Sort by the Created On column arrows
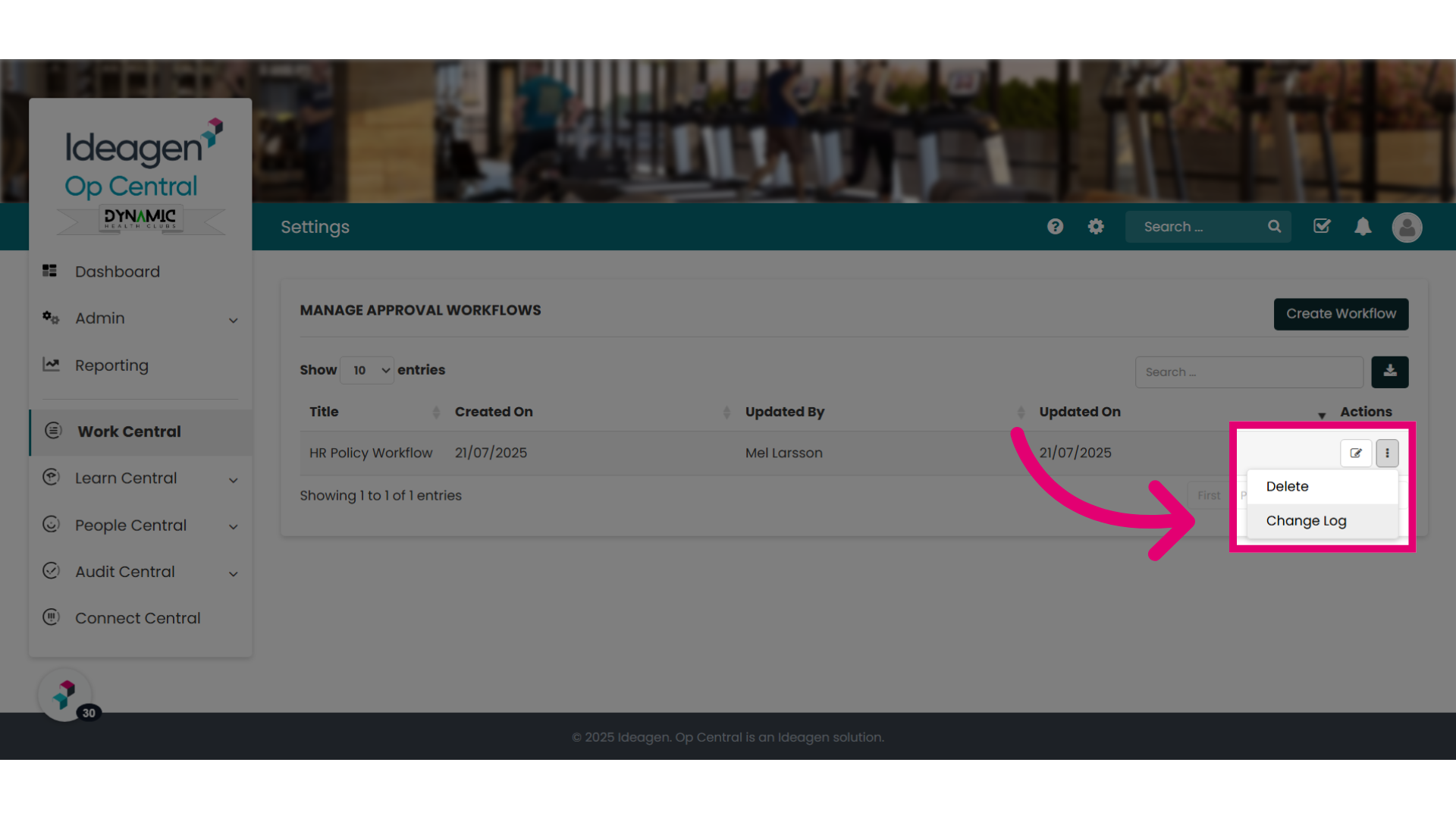 [x=726, y=412]
